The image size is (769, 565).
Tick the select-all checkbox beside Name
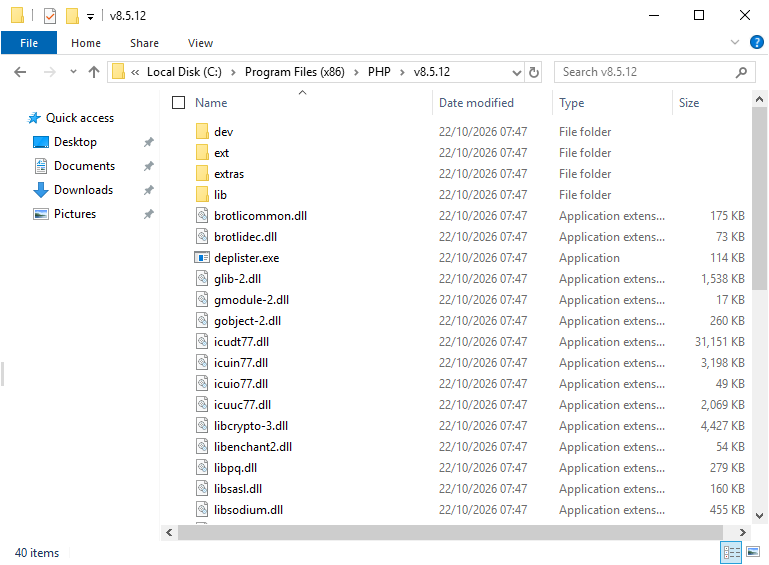coord(179,103)
